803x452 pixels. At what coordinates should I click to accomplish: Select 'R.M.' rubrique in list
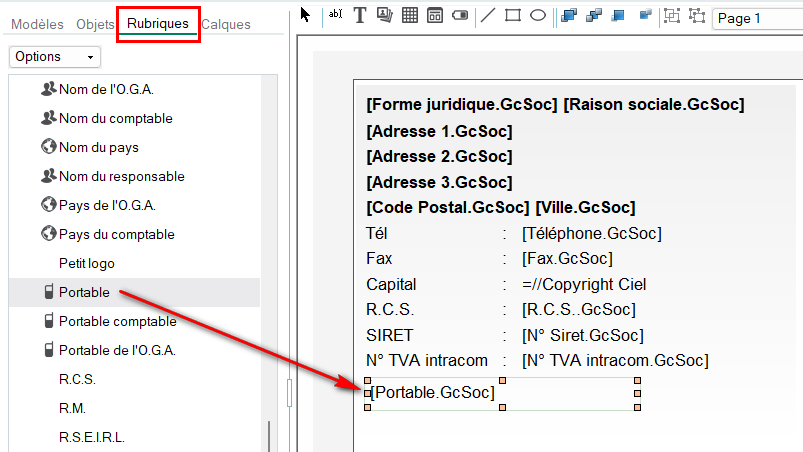coord(72,408)
